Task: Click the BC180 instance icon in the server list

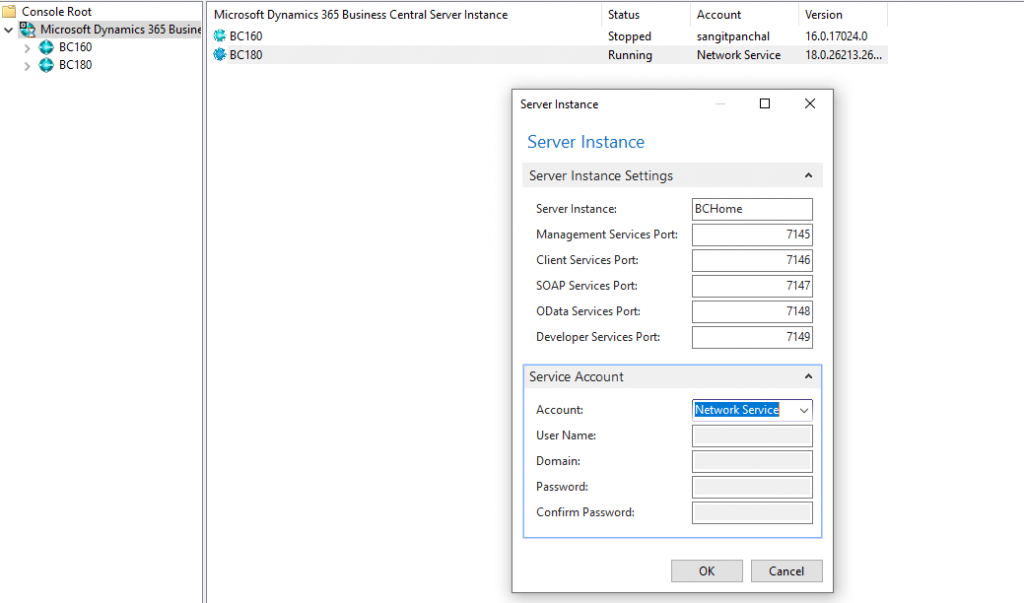Action: [x=219, y=55]
